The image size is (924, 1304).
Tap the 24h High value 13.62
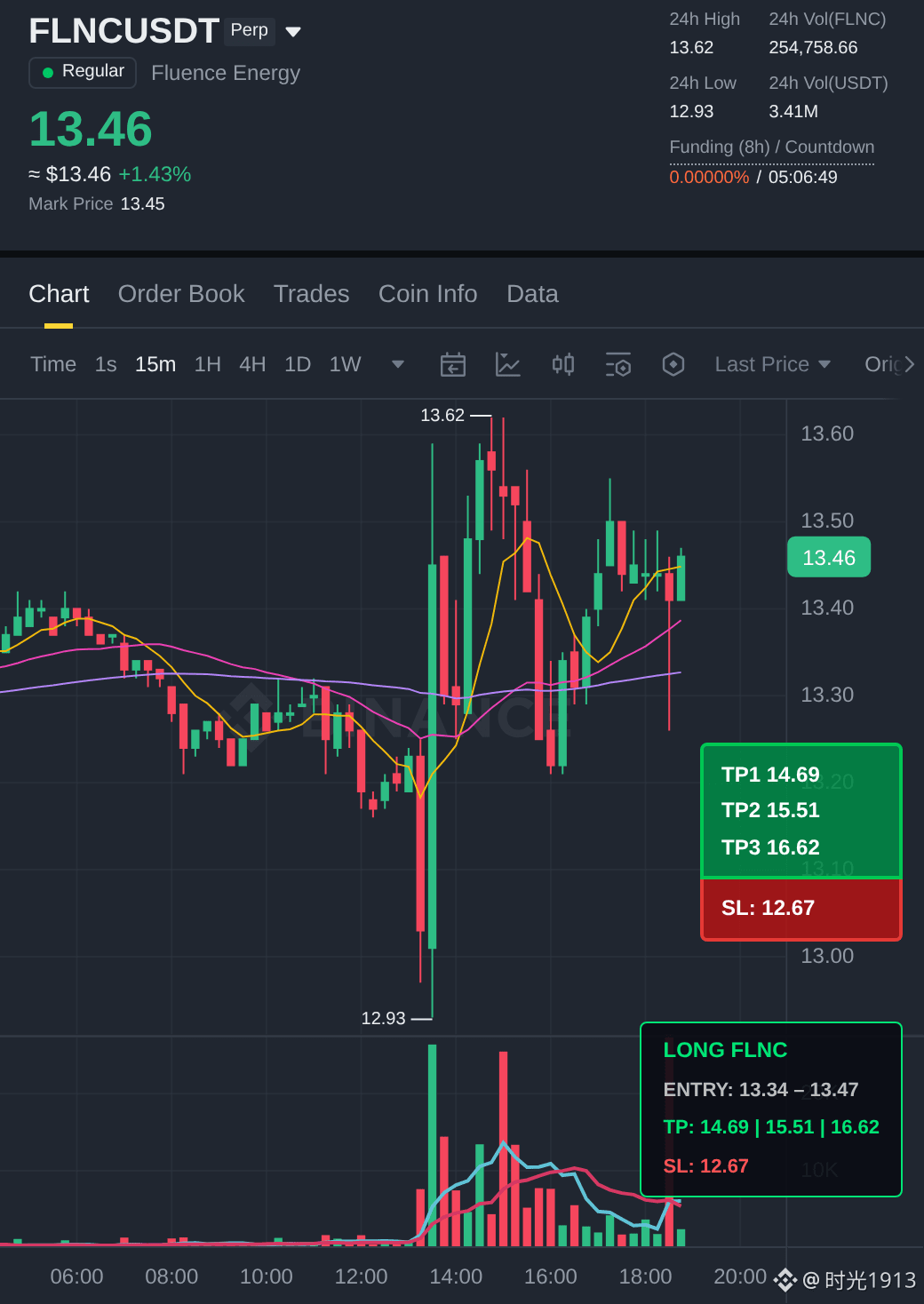click(x=691, y=48)
